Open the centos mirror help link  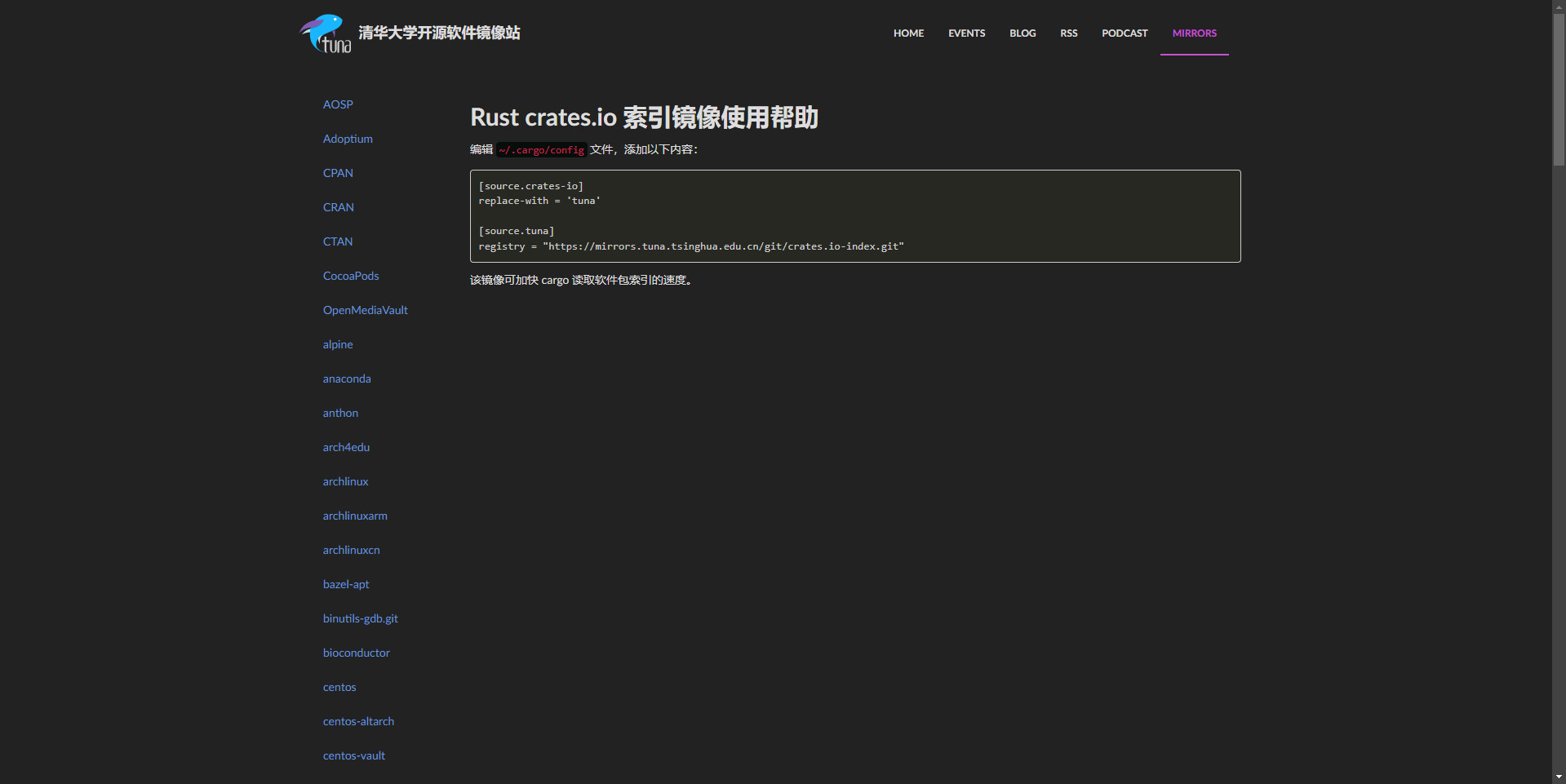pyautogui.click(x=339, y=687)
